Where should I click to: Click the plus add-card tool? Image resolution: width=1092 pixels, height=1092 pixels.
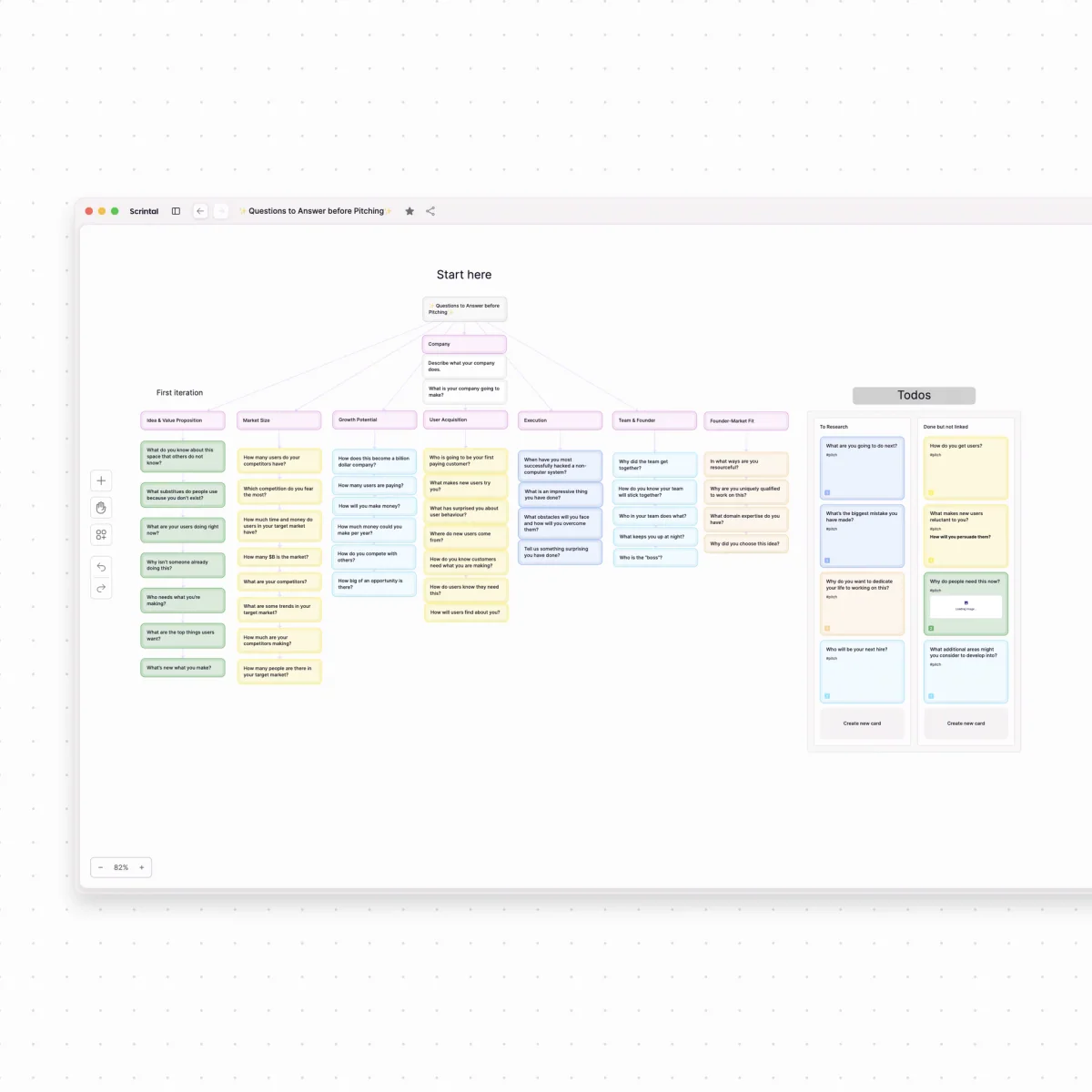pyautogui.click(x=101, y=480)
